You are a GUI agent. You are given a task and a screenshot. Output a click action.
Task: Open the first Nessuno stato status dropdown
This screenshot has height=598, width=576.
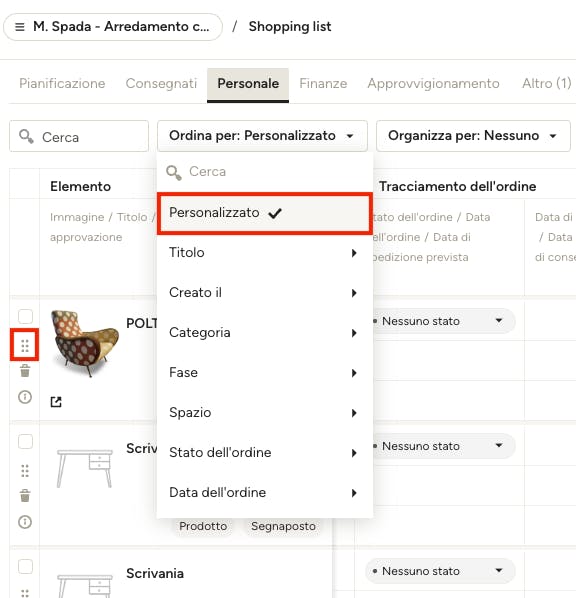[x=440, y=321]
